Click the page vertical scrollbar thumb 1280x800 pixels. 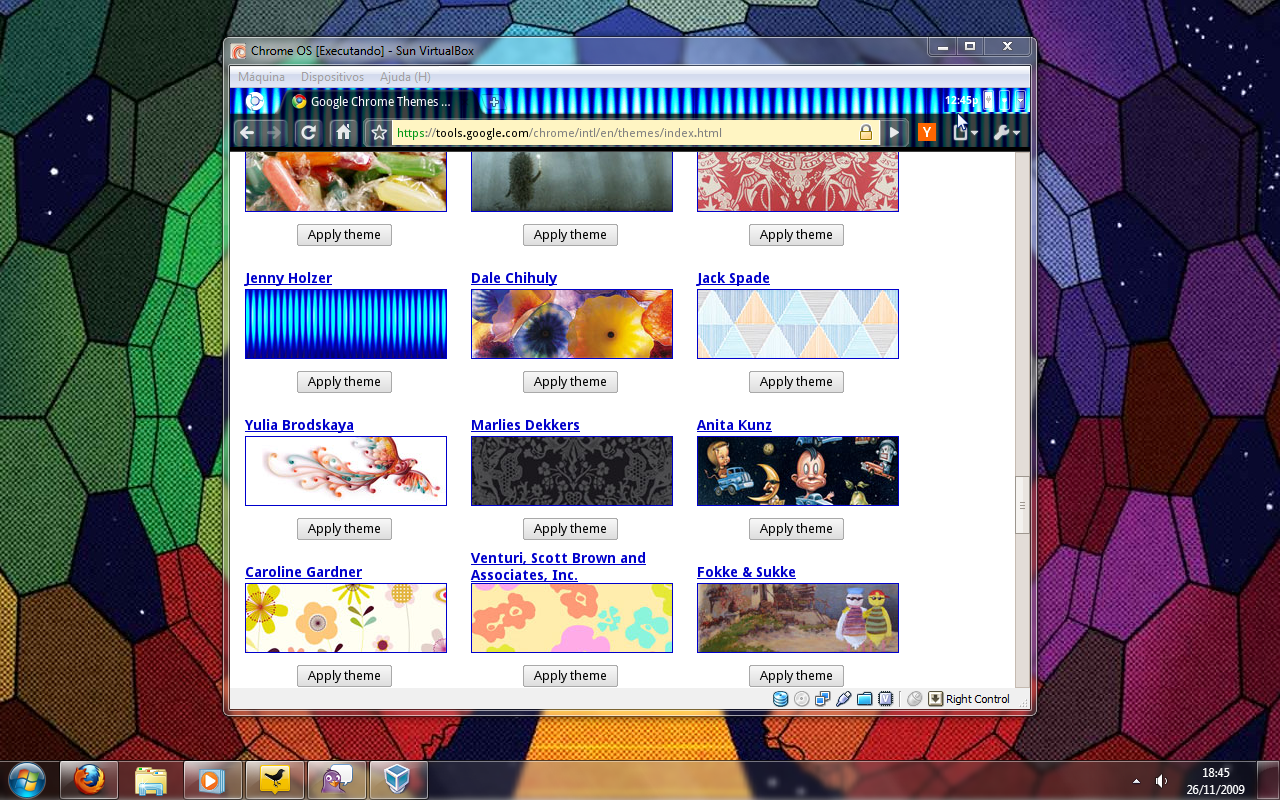coord(1022,505)
